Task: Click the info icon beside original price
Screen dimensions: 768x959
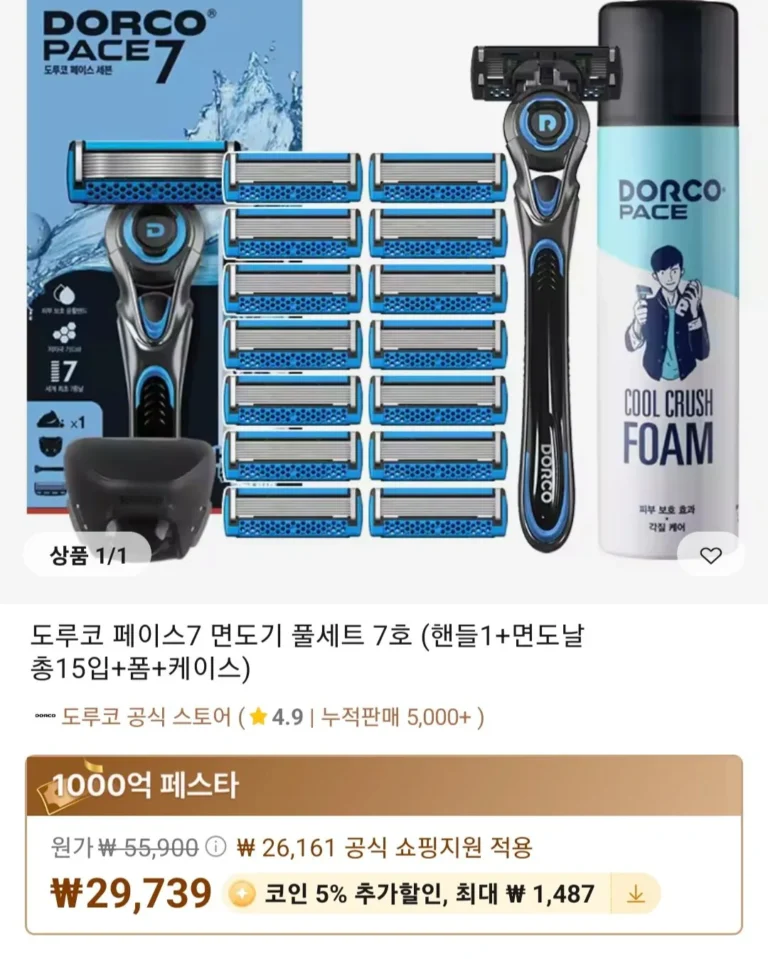Action: [x=215, y=848]
